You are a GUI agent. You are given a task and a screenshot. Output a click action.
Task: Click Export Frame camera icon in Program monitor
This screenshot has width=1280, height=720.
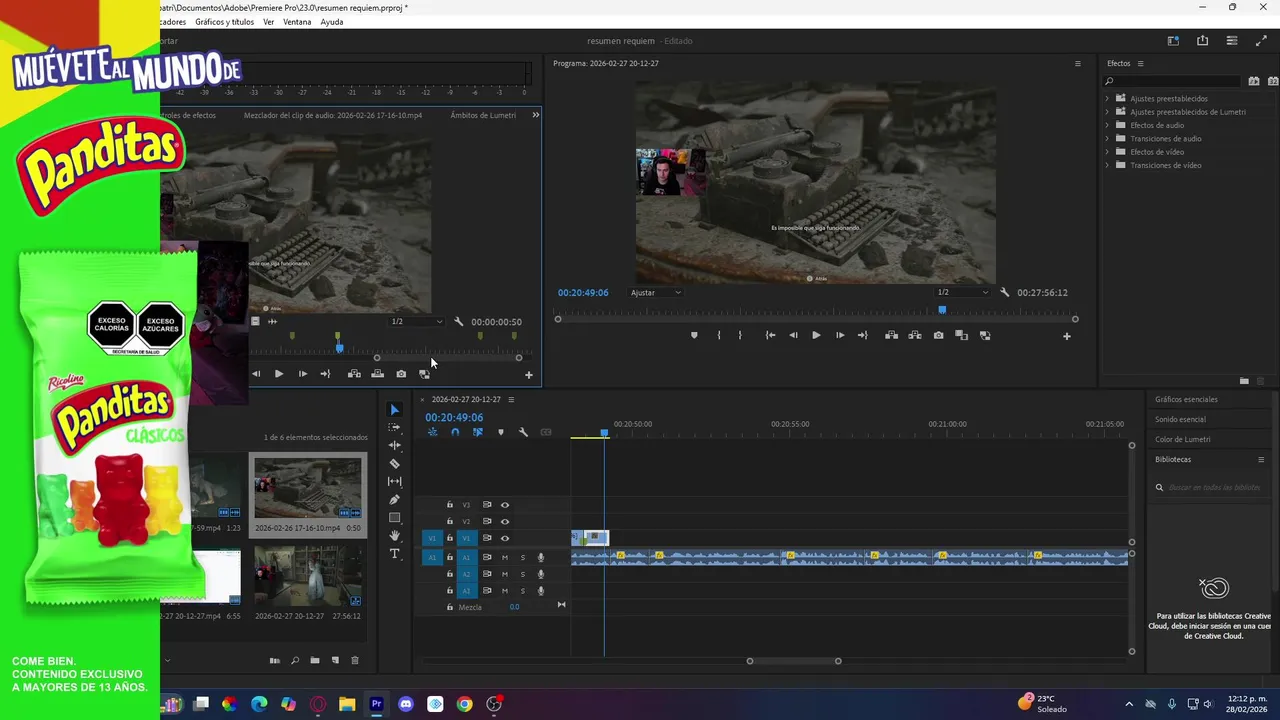(938, 336)
